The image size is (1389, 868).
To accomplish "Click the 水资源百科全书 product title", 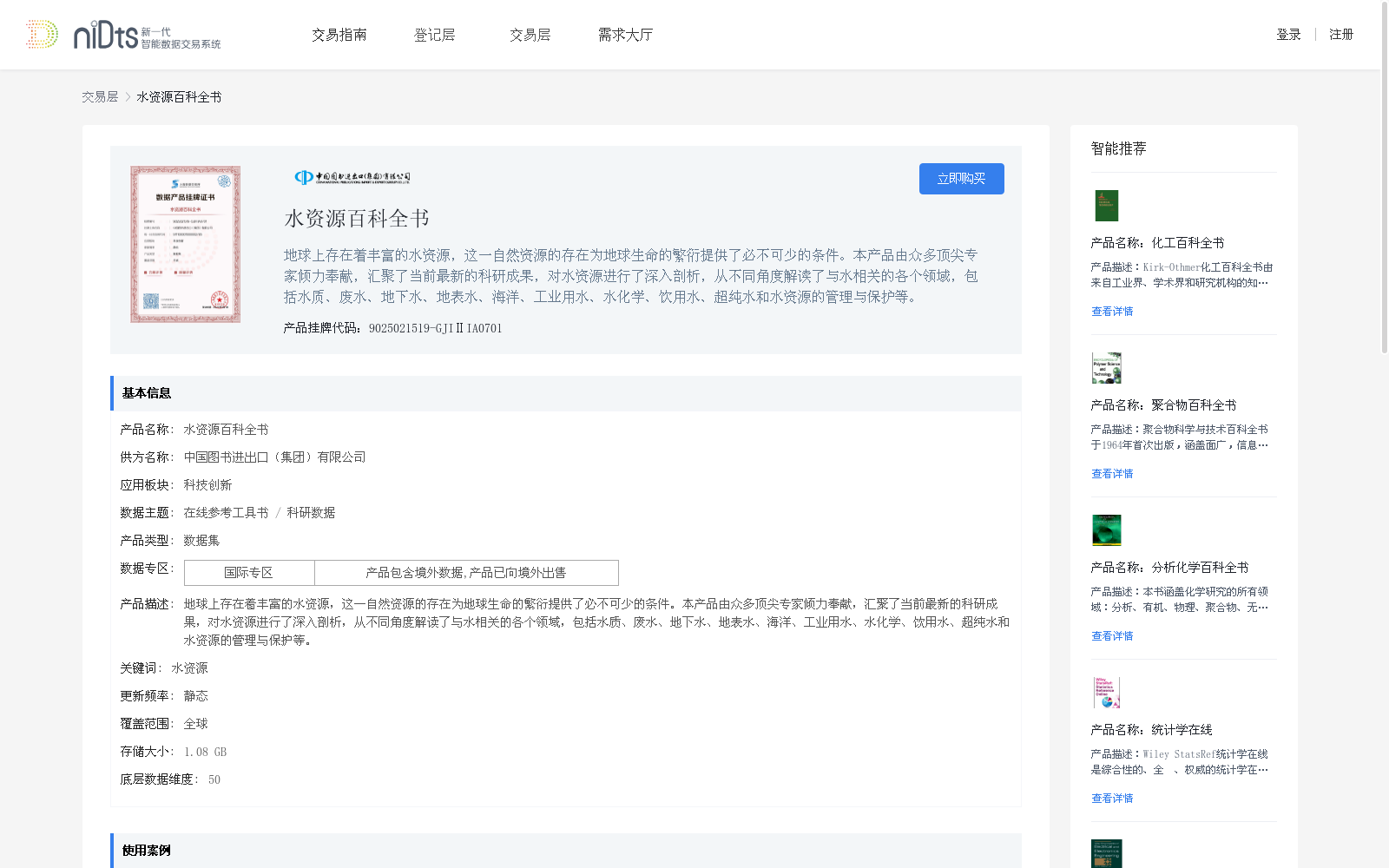I will pos(357,219).
